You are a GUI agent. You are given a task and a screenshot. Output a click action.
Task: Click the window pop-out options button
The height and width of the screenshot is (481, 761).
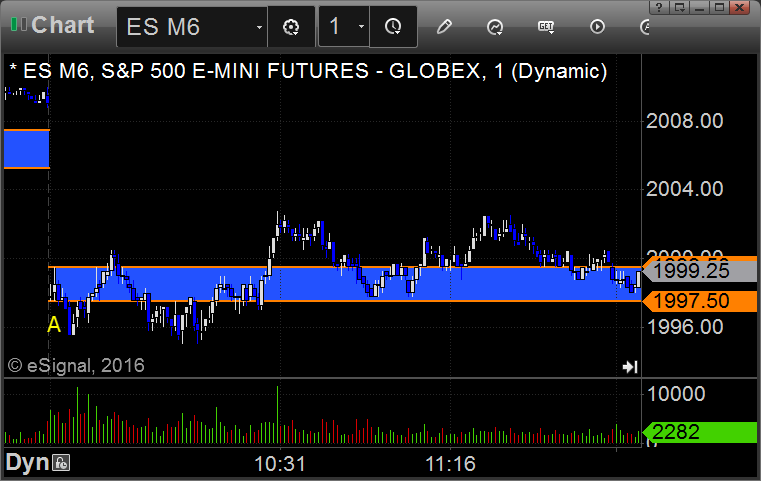[x=679, y=8]
